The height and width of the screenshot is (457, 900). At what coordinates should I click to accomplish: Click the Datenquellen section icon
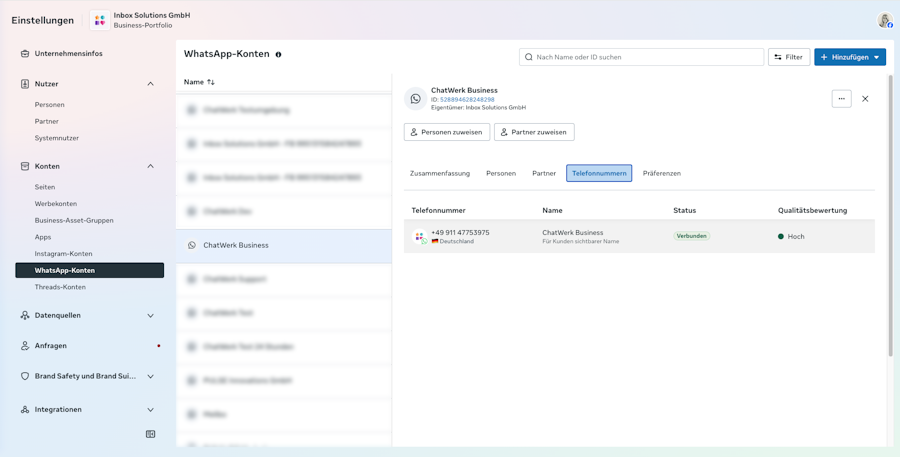click(x=25, y=315)
